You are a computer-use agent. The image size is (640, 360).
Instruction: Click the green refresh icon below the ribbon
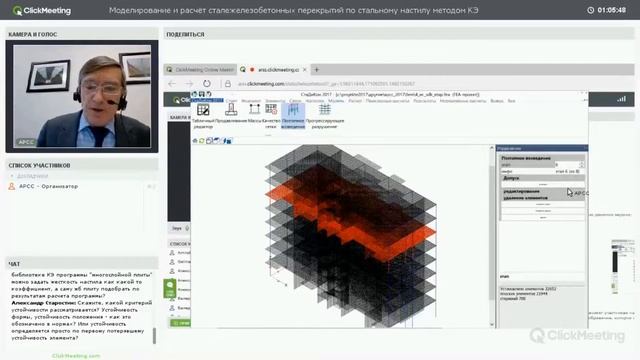pos(202,141)
